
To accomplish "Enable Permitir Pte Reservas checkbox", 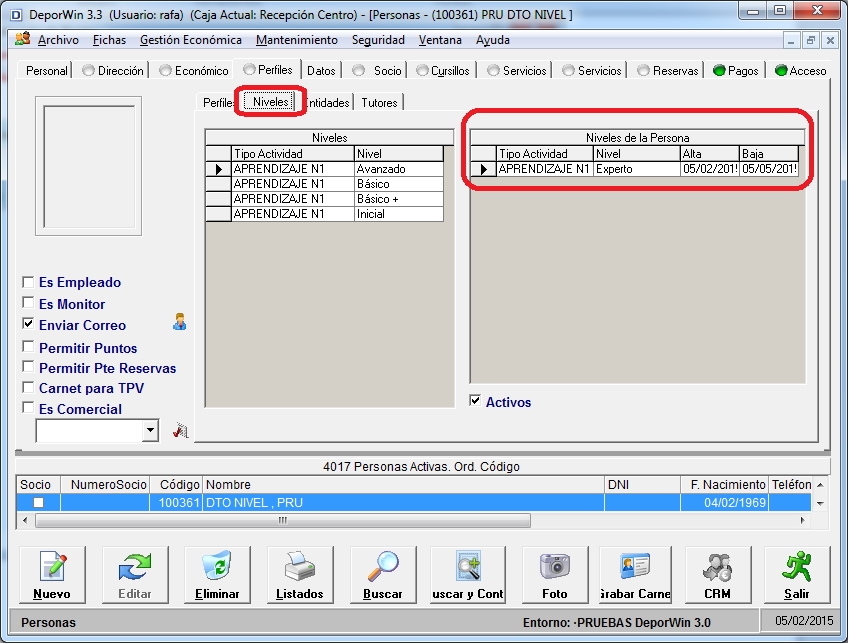I will pos(28,367).
